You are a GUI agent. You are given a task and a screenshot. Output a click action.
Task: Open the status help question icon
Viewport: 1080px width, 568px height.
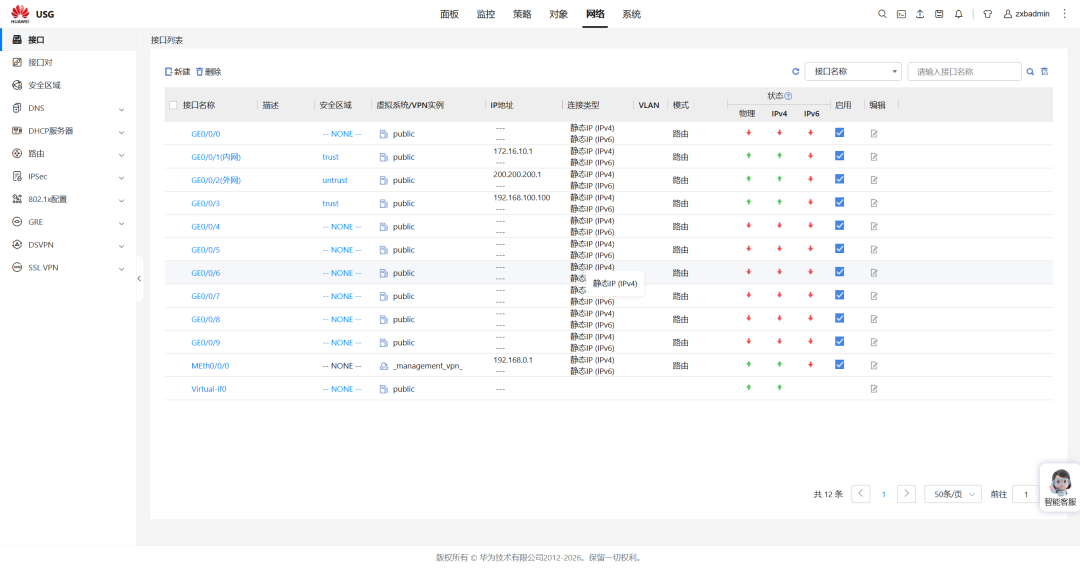(x=788, y=96)
